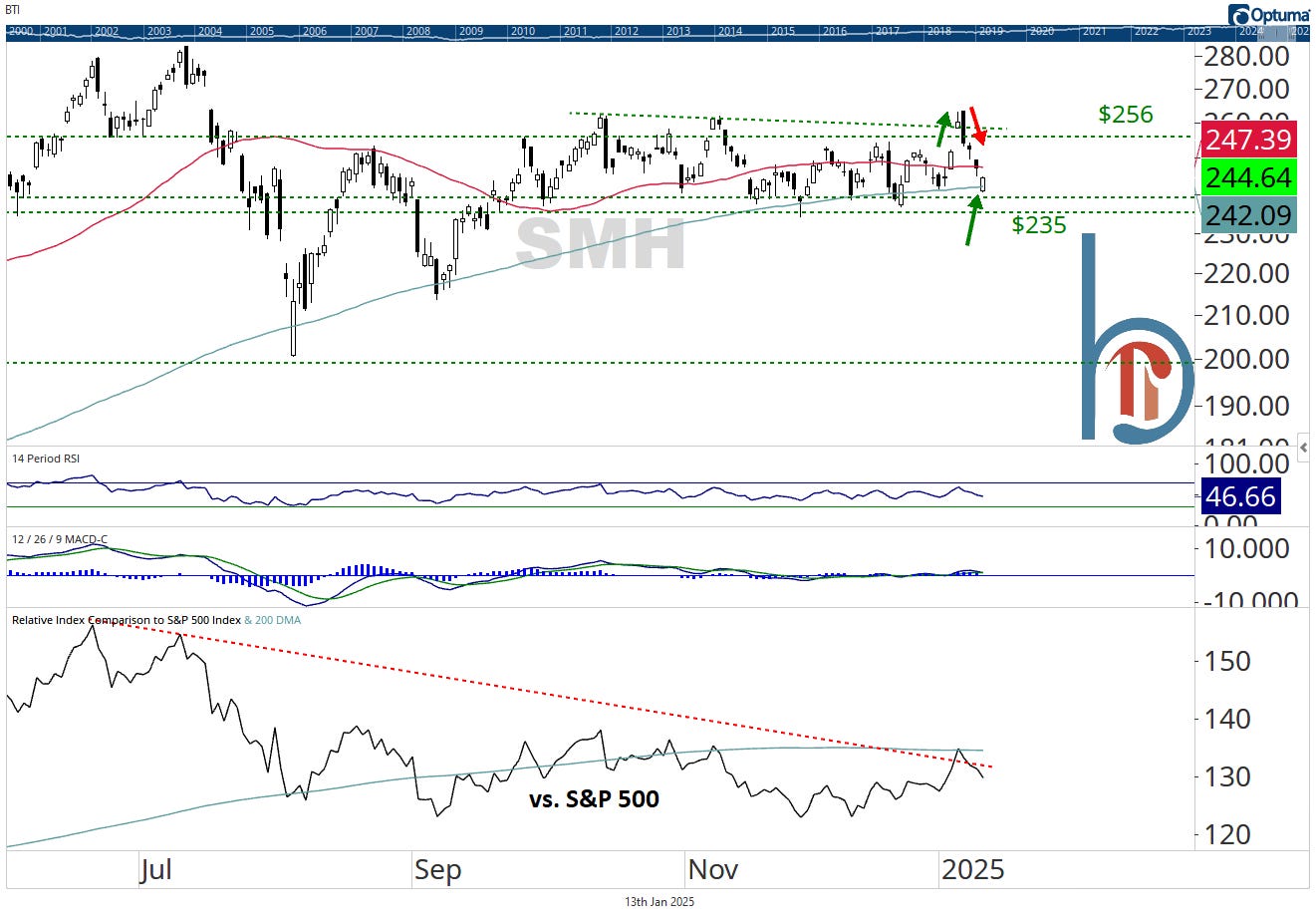
Task: Click the Relative Index Comparison label
Action: tap(127, 620)
